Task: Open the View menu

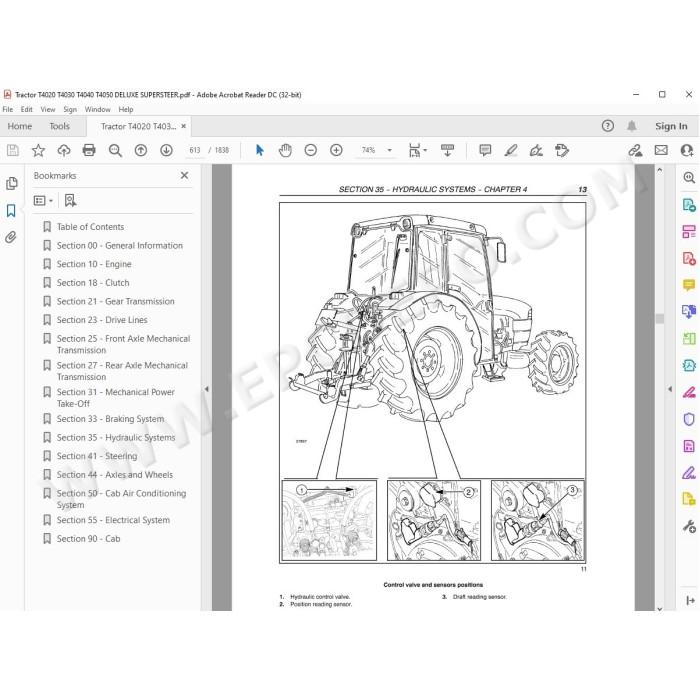Action: pos(48,109)
